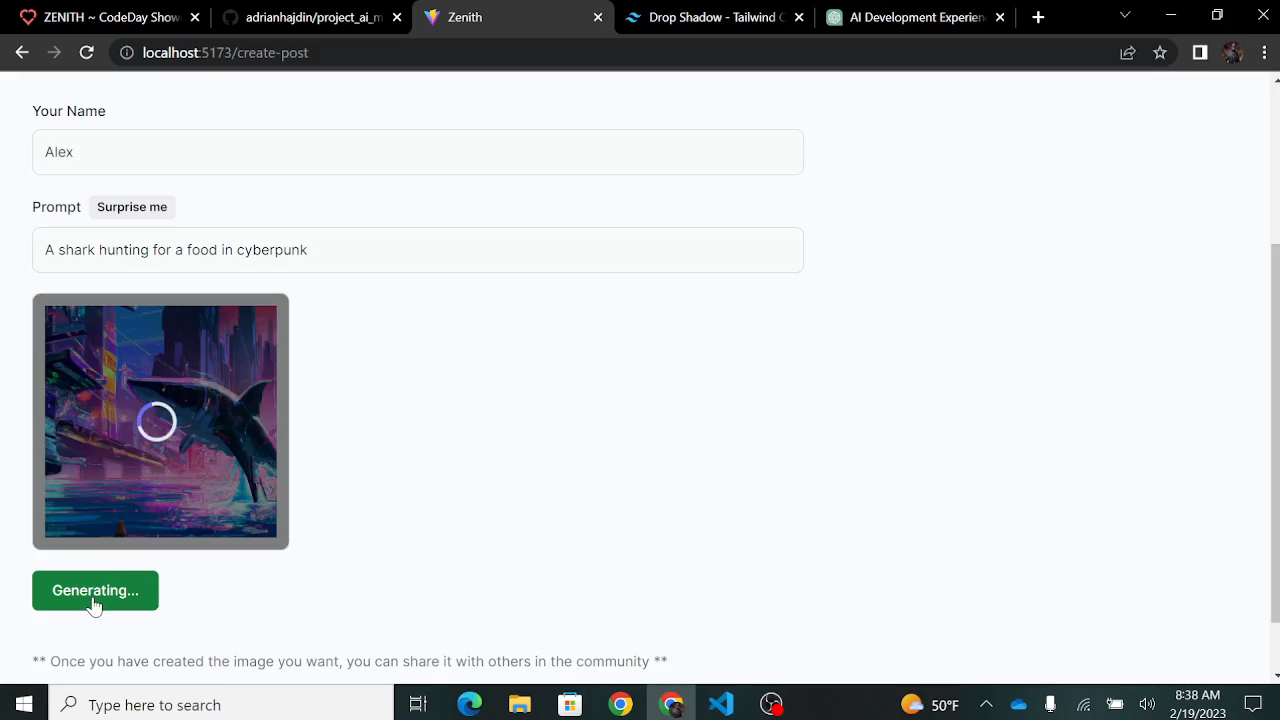Screen dimensions: 1280x720
Task: Open a new browser tab with plus icon
Action: click(x=1038, y=17)
